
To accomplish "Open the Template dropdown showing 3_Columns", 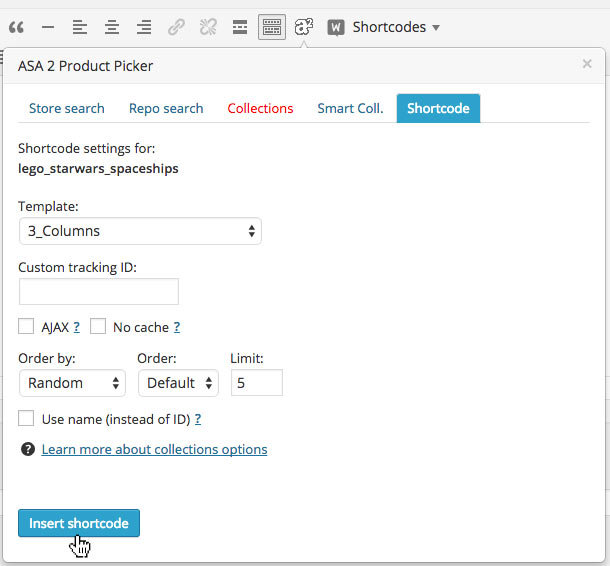I will coord(140,231).
